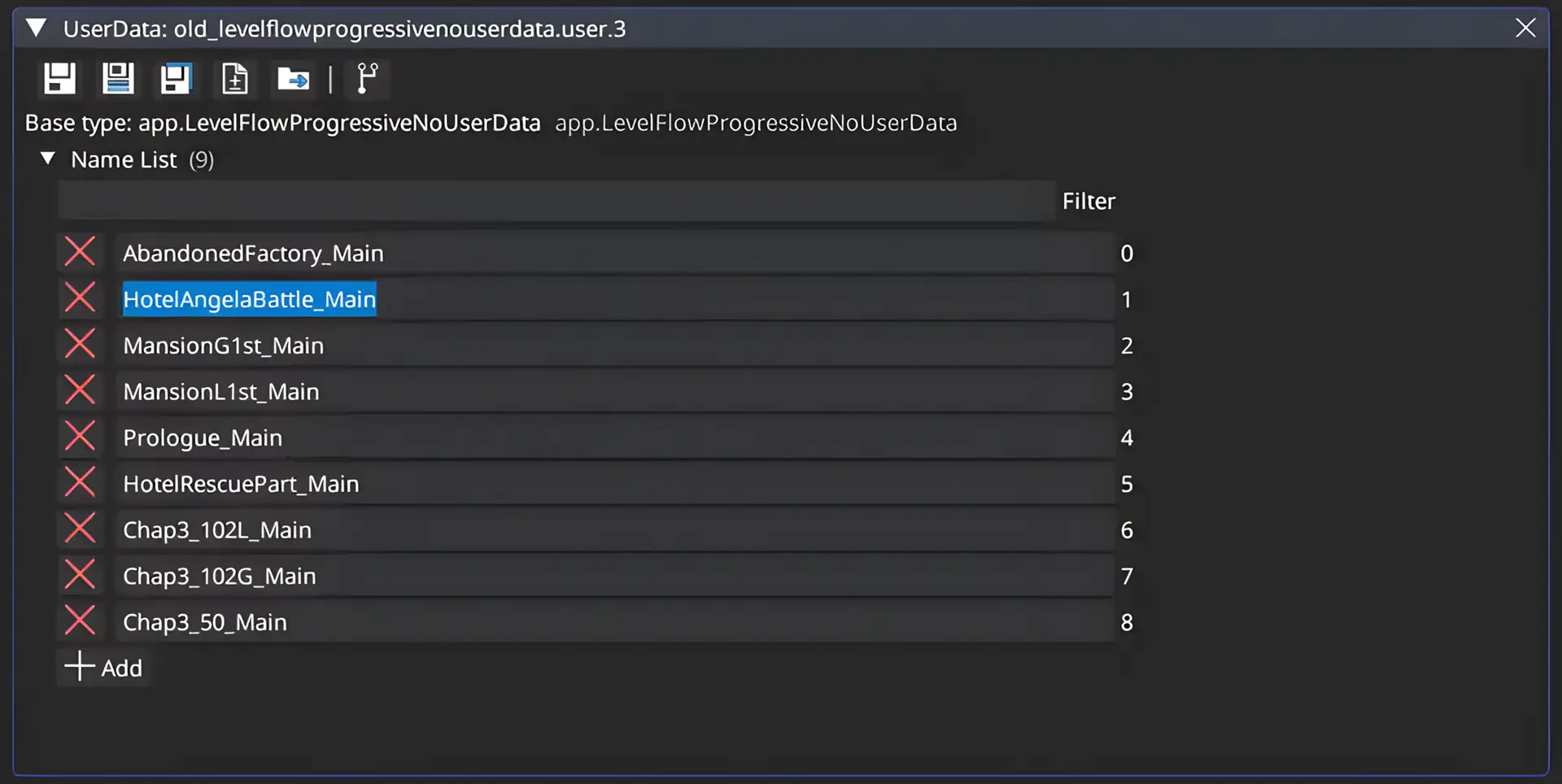
Task: Select the MansionL1st_Main name field
Action: pos(613,391)
